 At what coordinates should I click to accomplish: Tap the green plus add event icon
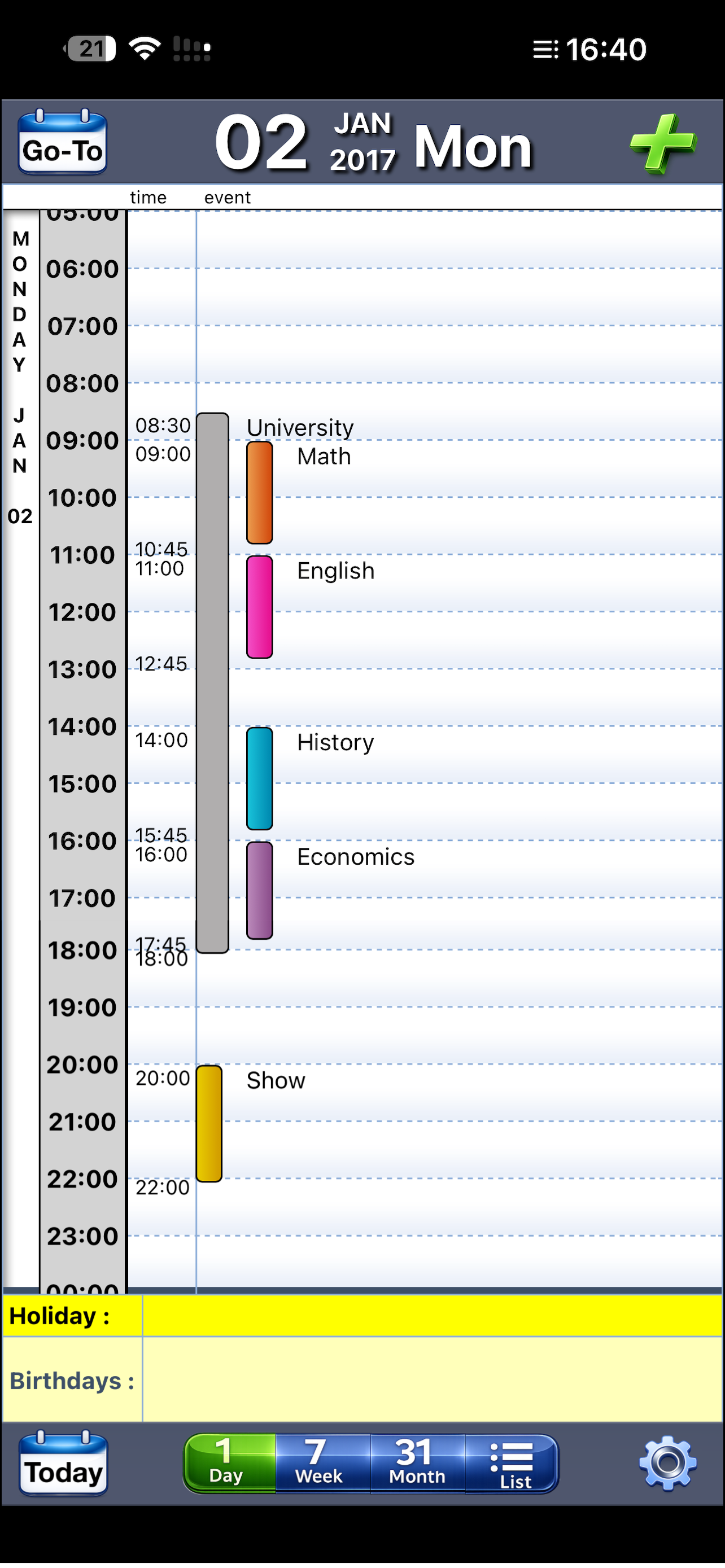point(662,144)
